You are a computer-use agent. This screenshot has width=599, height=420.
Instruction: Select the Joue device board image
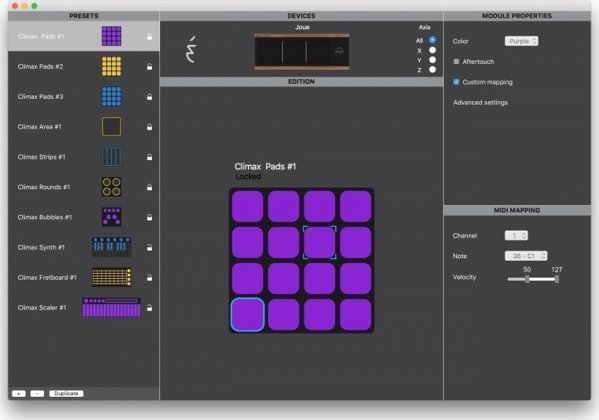pyautogui.click(x=302, y=52)
